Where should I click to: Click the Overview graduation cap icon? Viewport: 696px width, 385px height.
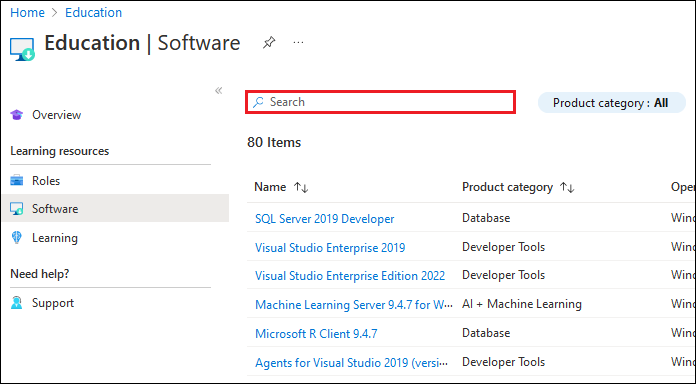pos(17,115)
